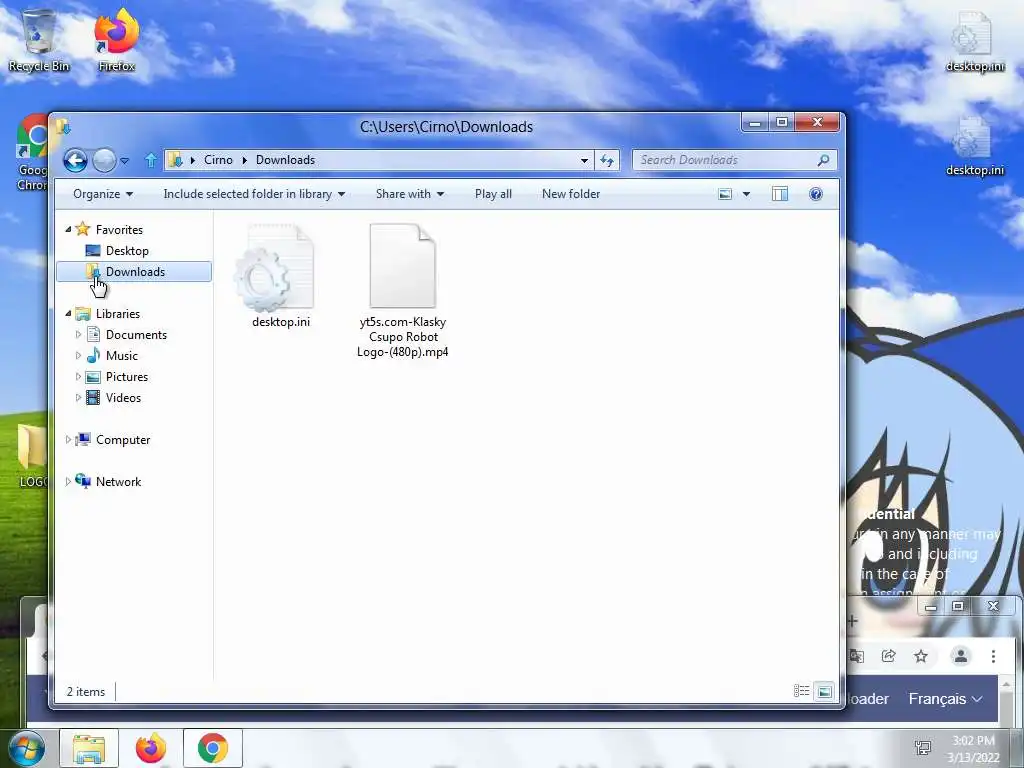Select Google Chrome desktop shortcut

pyautogui.click(x=32, y=154)
